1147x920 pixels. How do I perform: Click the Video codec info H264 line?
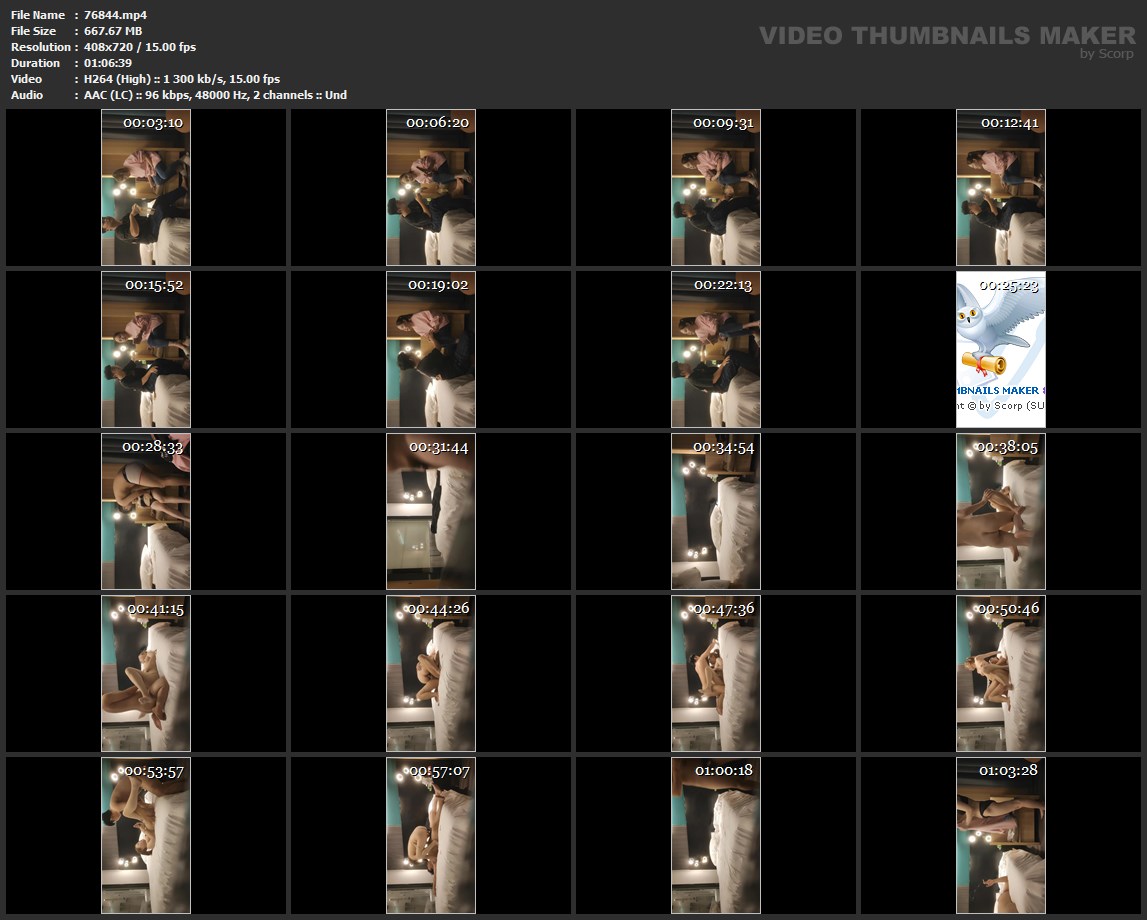pos(182,79)
